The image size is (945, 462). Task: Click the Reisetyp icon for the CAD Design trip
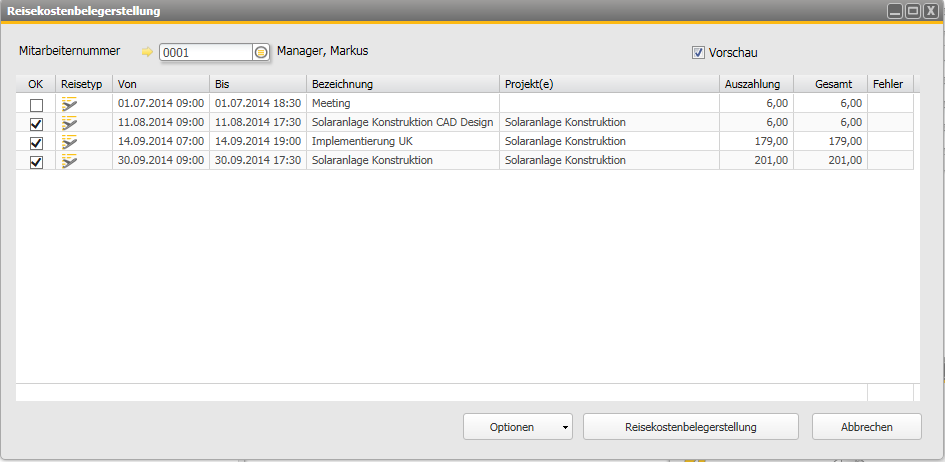coord(70,123)
